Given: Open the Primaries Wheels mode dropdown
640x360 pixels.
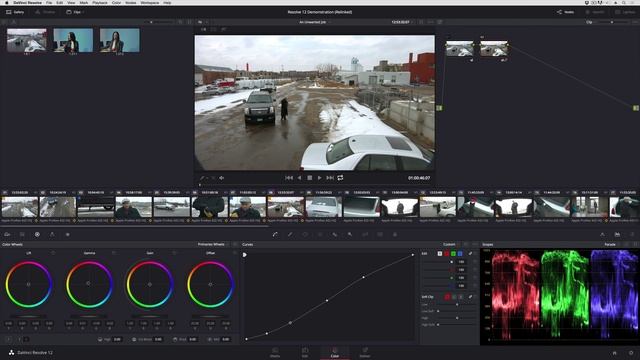Looking at the screenshot, I should (213, 244).
